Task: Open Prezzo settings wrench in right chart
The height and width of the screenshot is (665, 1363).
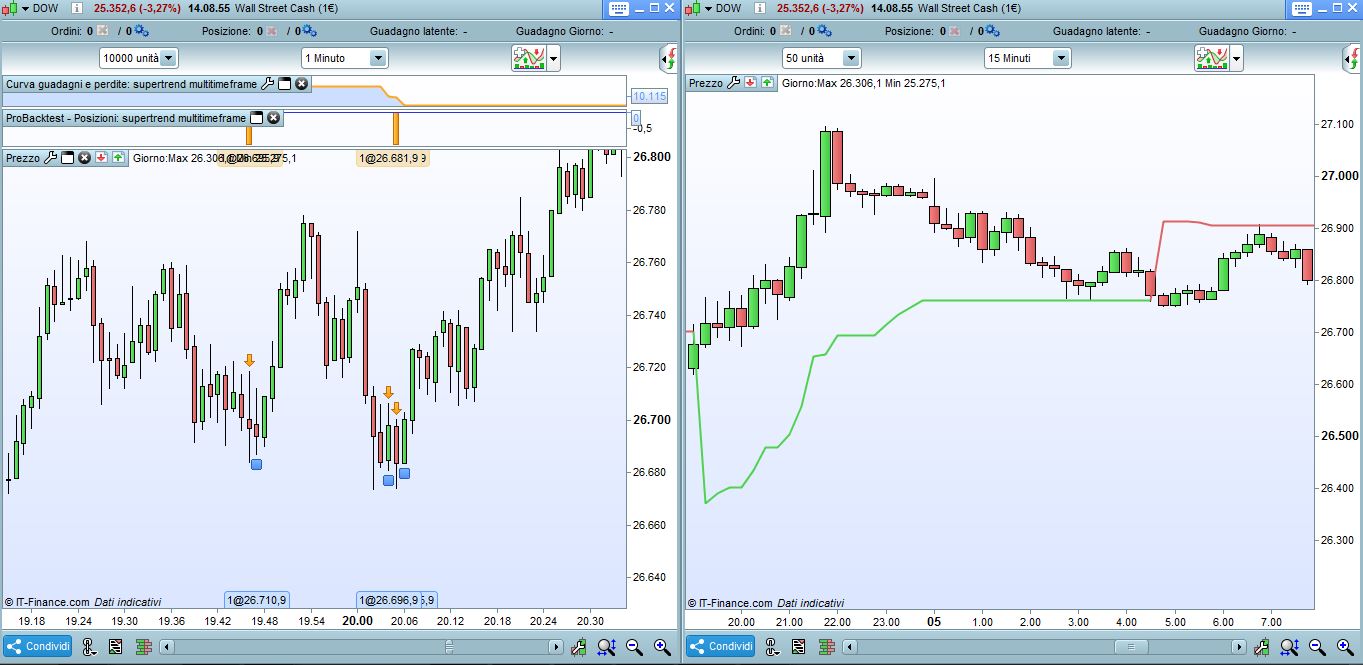Action: (733, 83)
